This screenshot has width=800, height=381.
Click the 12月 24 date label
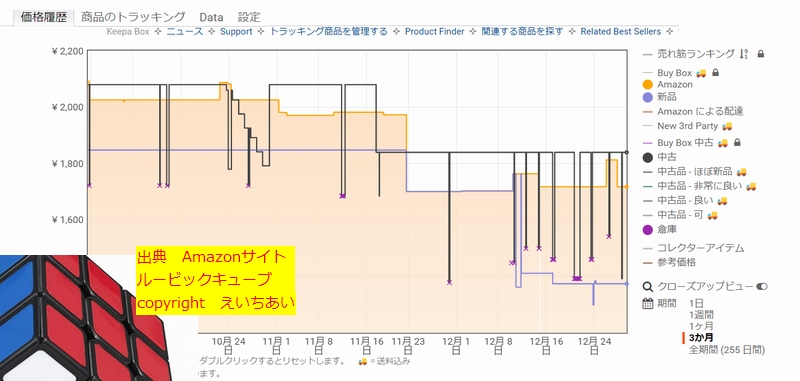coord(594,345)
